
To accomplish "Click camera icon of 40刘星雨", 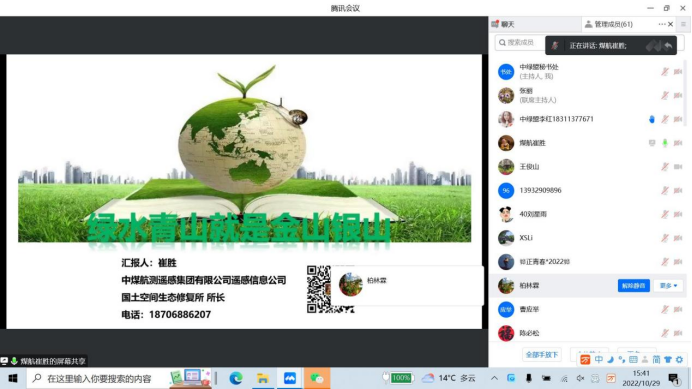I will [x=678, y=214].
